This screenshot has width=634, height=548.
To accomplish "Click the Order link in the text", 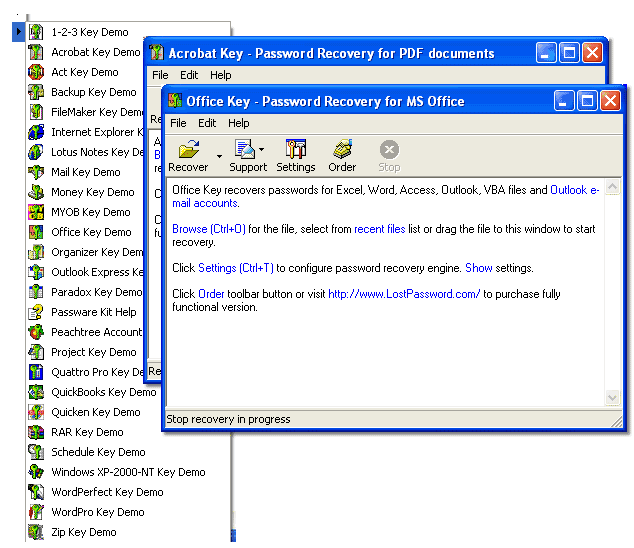I will pos(211,294).
